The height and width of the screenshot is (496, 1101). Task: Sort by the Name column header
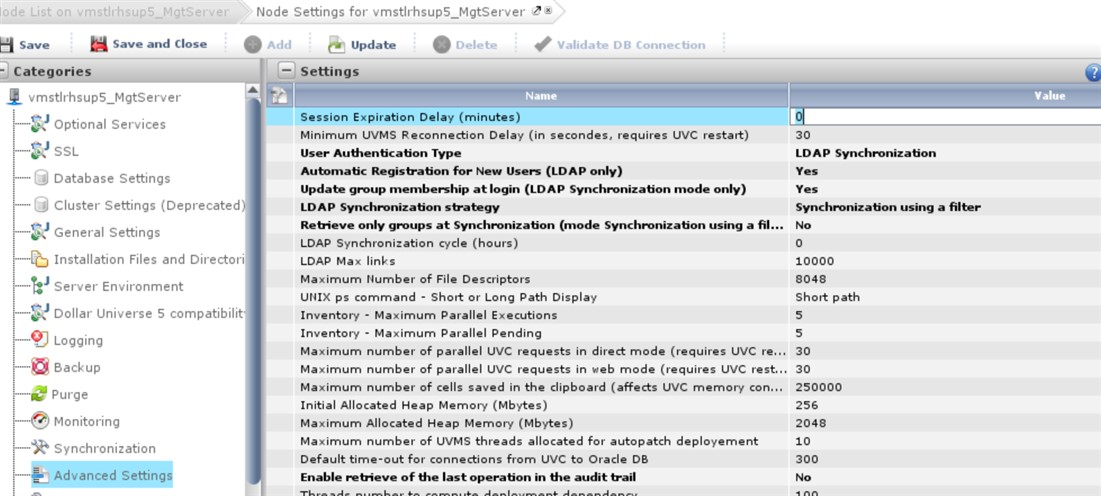(541, 96)
